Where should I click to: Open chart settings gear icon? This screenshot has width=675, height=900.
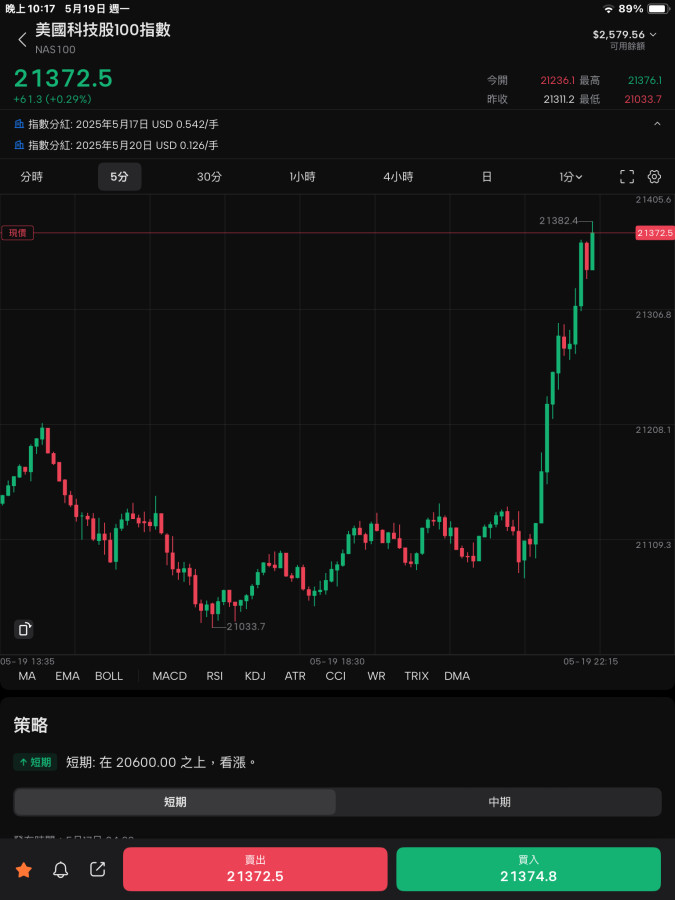pos(654,177)
